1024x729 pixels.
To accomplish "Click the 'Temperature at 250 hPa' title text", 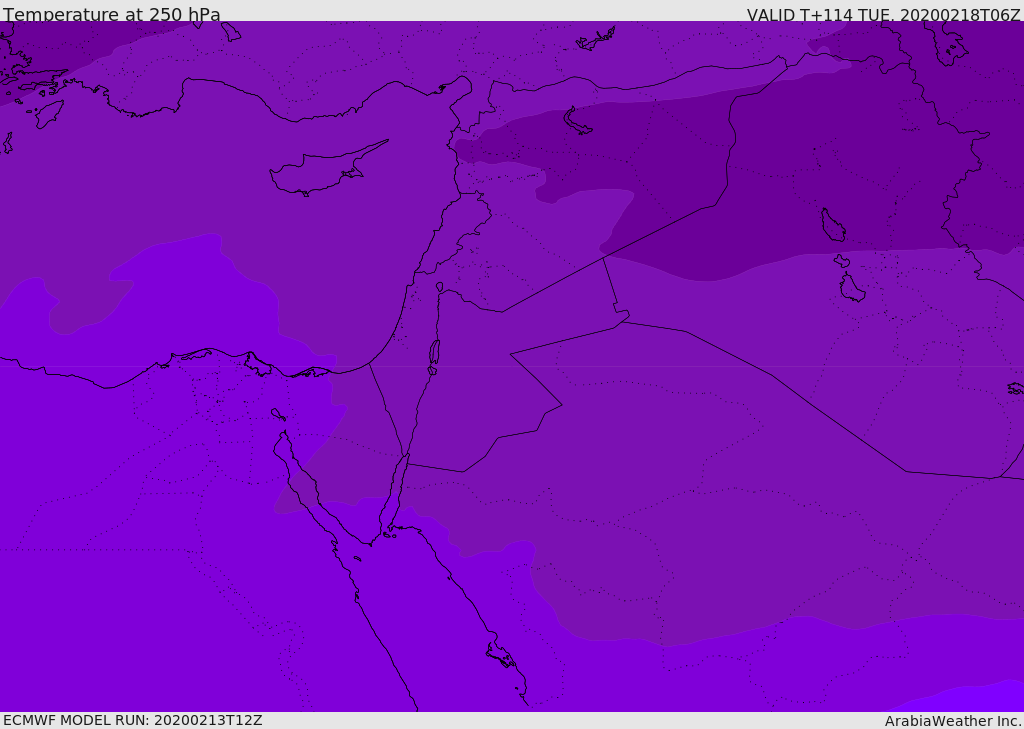I will (112, 14).
